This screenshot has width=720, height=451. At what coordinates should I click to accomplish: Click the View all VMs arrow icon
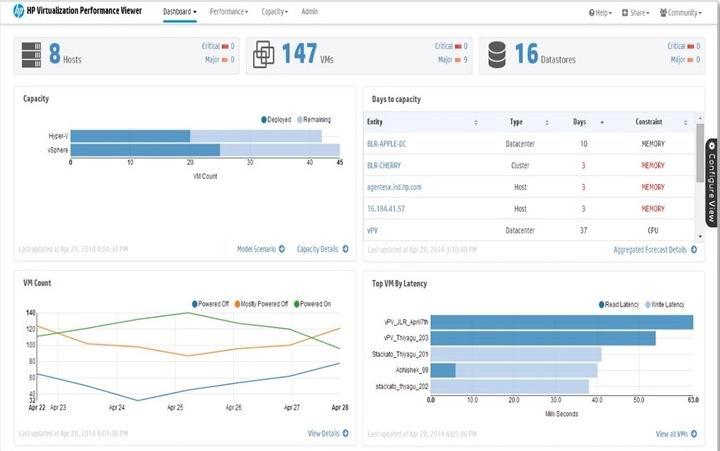pos(694,434)
